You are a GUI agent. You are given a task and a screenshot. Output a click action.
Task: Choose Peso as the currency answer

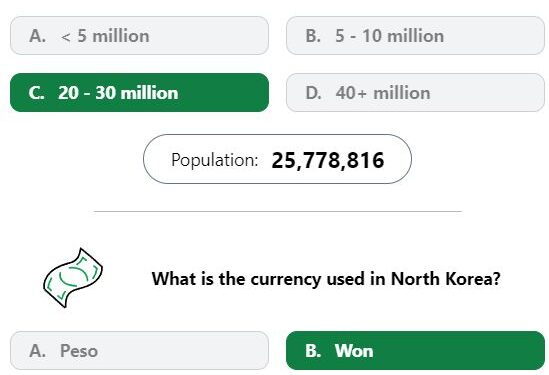point(139,350)
